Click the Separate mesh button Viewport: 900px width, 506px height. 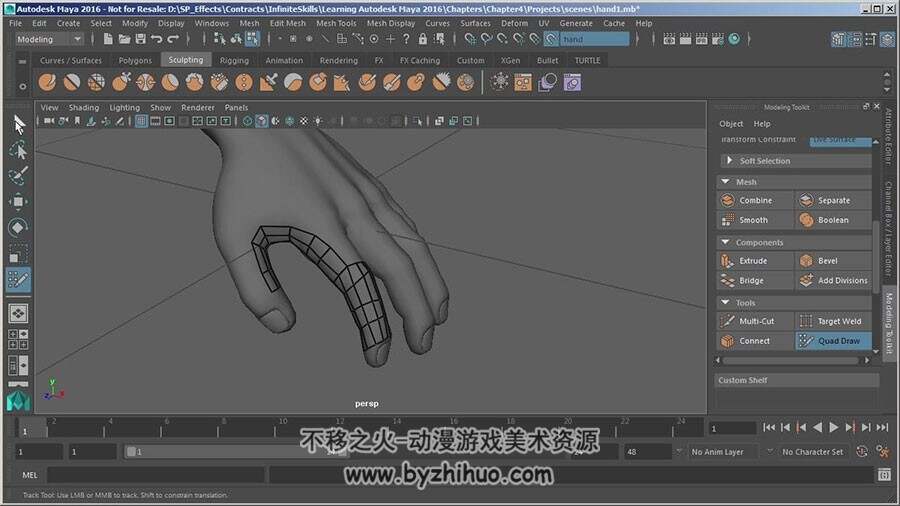coord(833,200)
